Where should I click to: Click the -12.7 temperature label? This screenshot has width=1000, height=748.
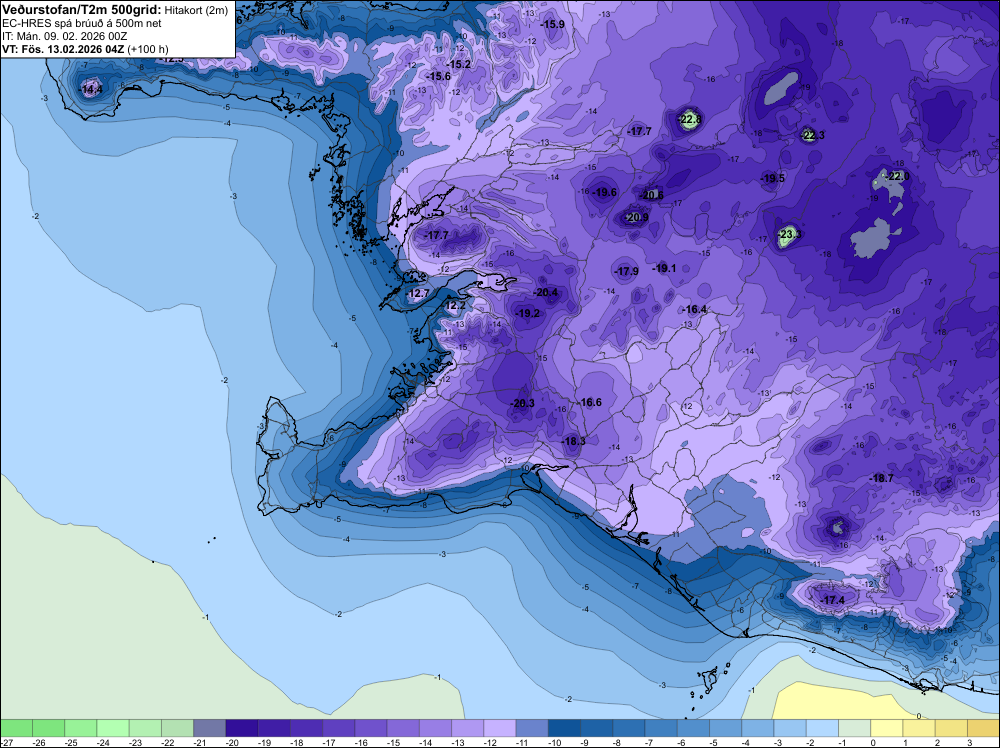418,293
